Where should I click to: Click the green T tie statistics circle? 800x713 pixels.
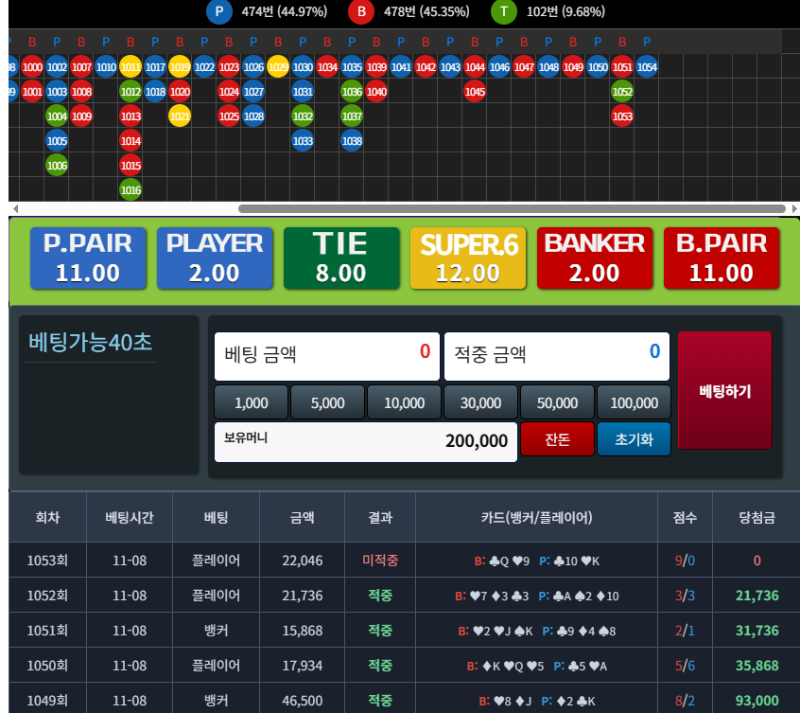[x=505, y=12]
